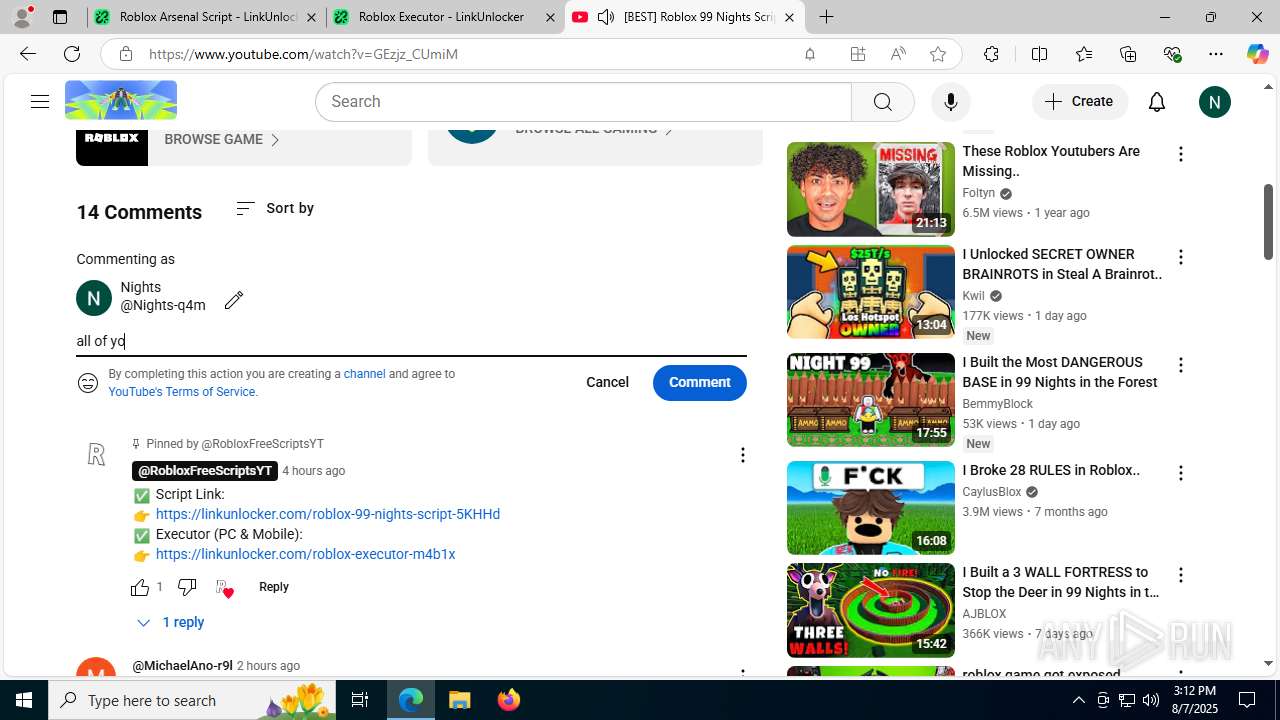Image resolution: width=1280 pixels, height=720 pixels.
Task: Open BROWSE GAME chevron link
Action: (222, 139)
